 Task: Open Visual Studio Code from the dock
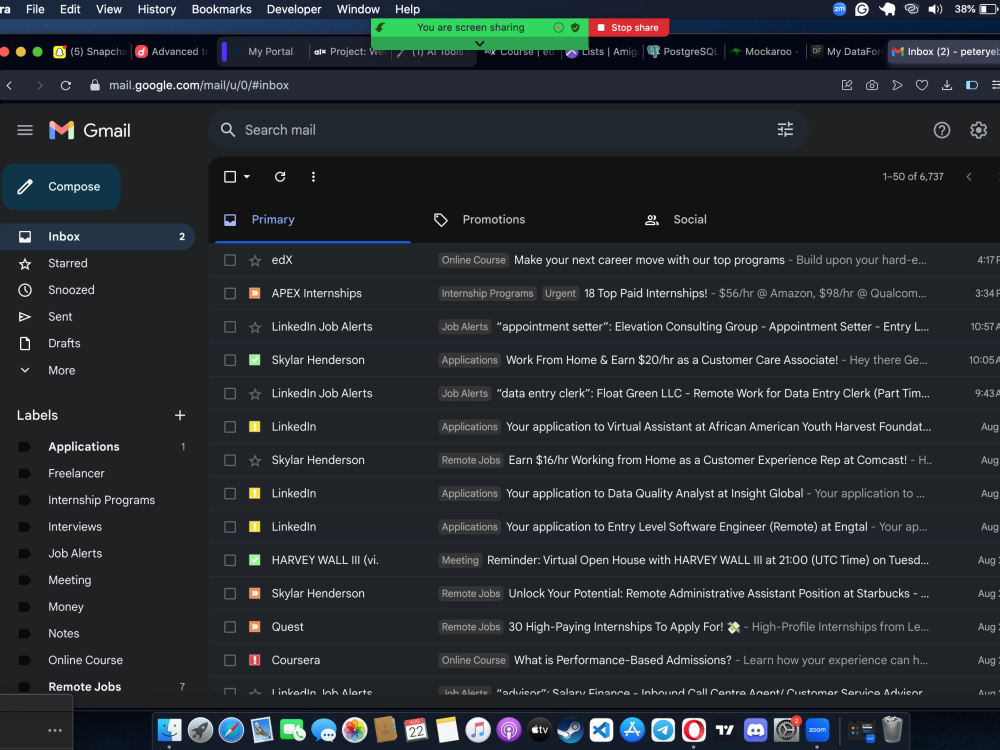tap(601, 730)
